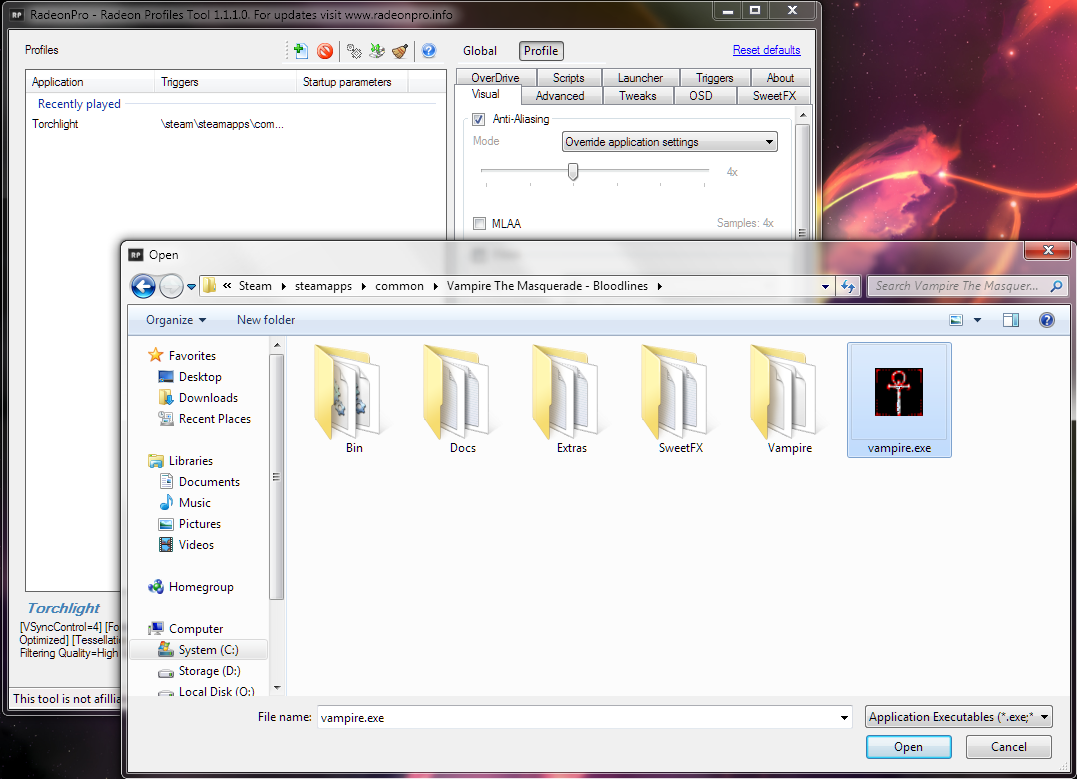Click the refresh icon beside address bar

click(x=848, y=286)
